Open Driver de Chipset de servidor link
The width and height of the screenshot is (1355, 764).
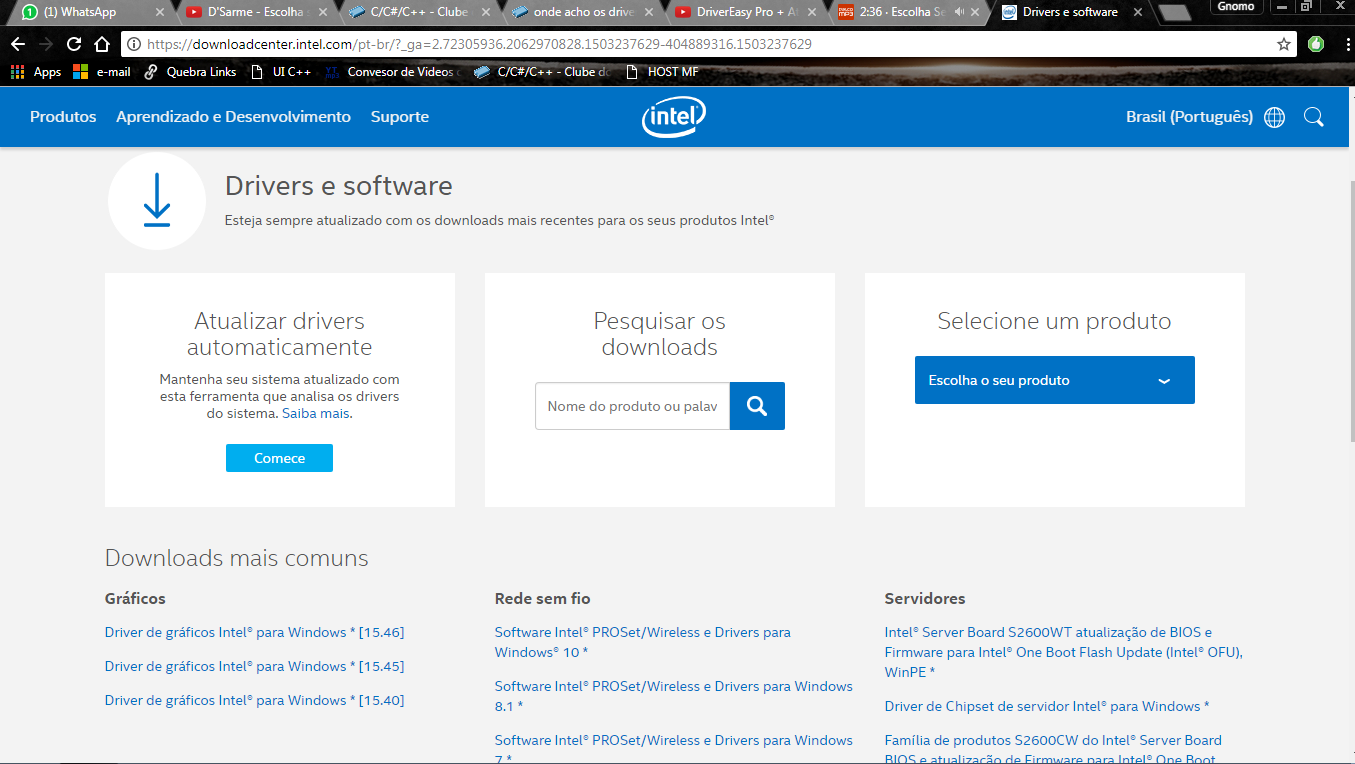click(x=1047, y=706)
